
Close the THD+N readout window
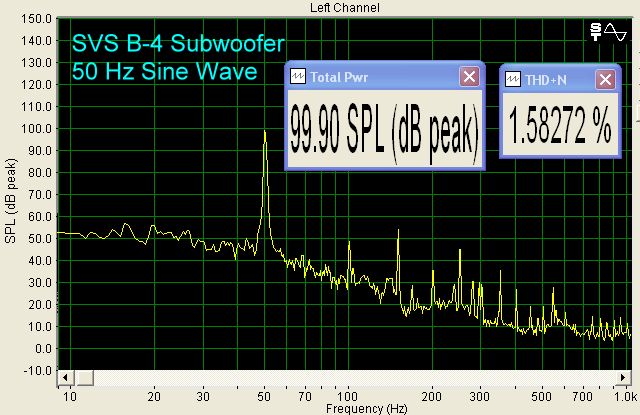pyautogui.click(x=605, y=80)
